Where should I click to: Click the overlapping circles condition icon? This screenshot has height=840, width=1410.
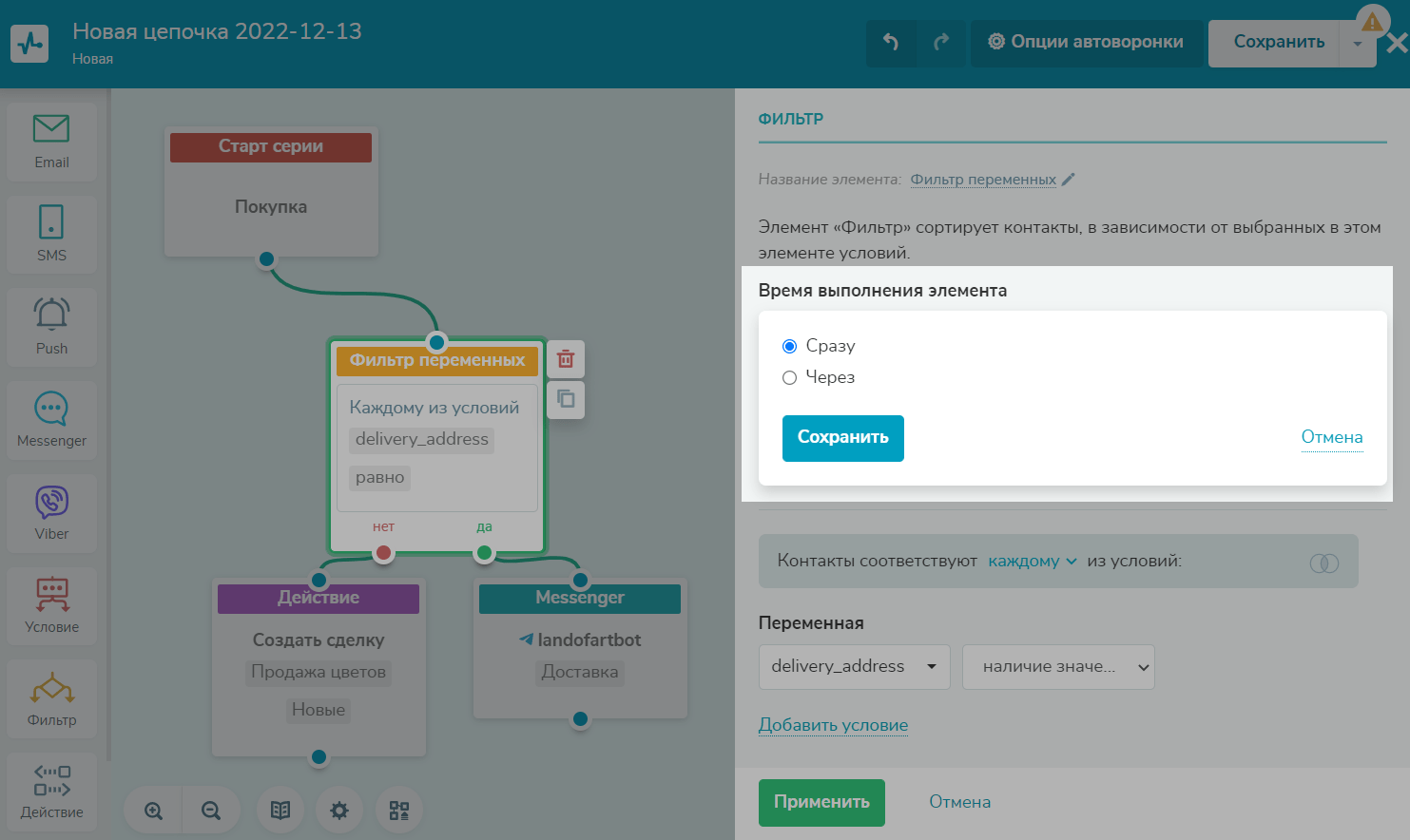click(1324, 563)
